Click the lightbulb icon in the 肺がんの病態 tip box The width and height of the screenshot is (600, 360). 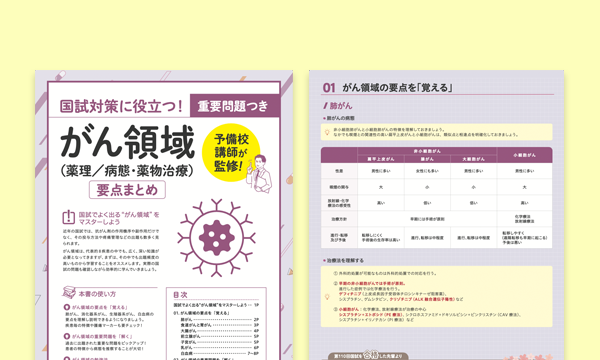point(327,132)
